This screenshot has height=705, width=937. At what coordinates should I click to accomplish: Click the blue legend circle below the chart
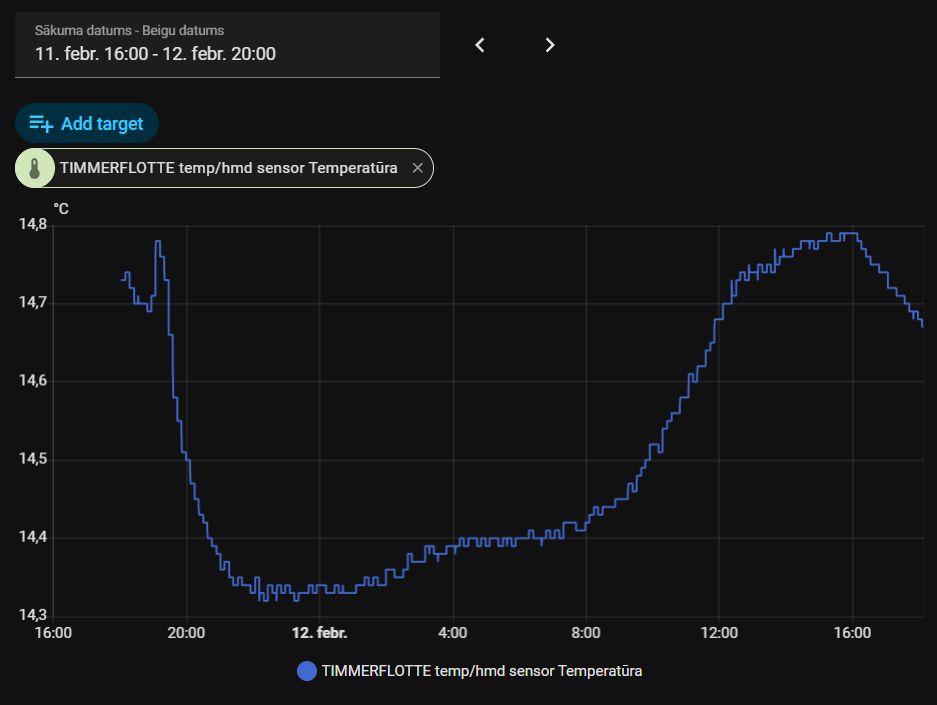click(307, 671)
